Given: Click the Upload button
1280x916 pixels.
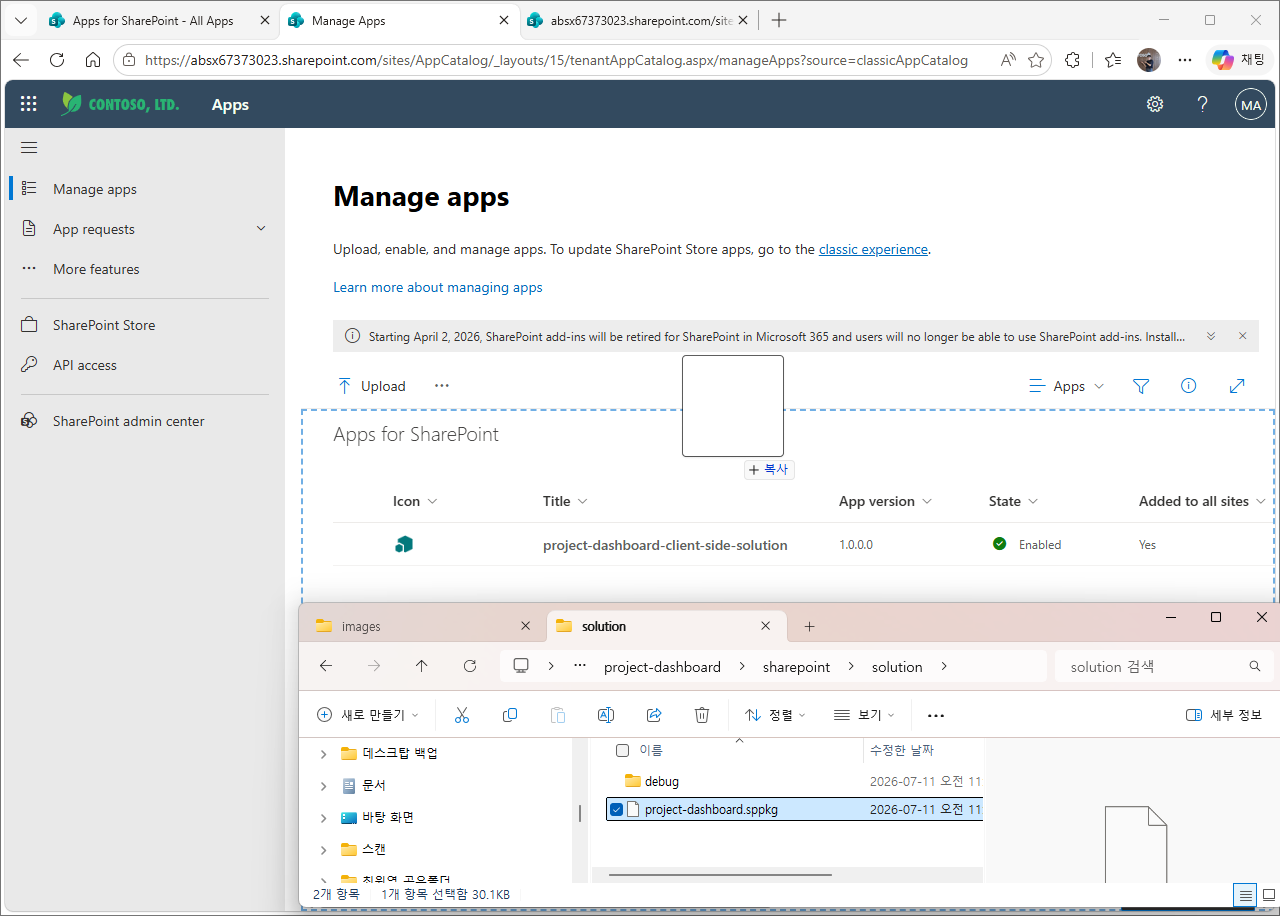Looking at the screenshot, I should [372, 386].
